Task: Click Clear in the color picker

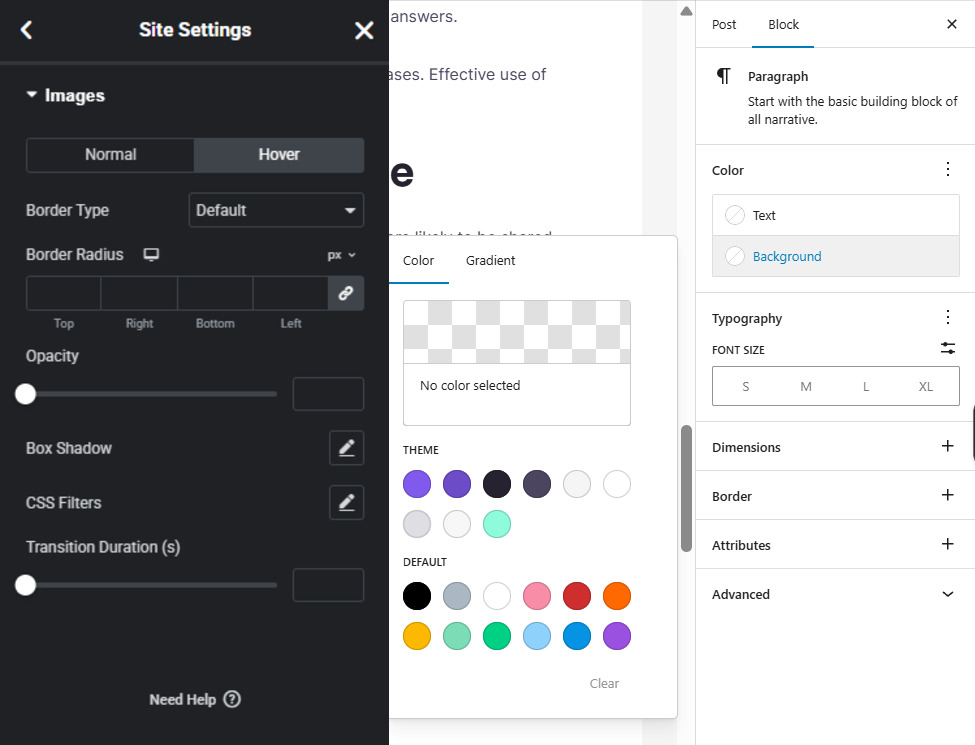Action: coord(604,683)
